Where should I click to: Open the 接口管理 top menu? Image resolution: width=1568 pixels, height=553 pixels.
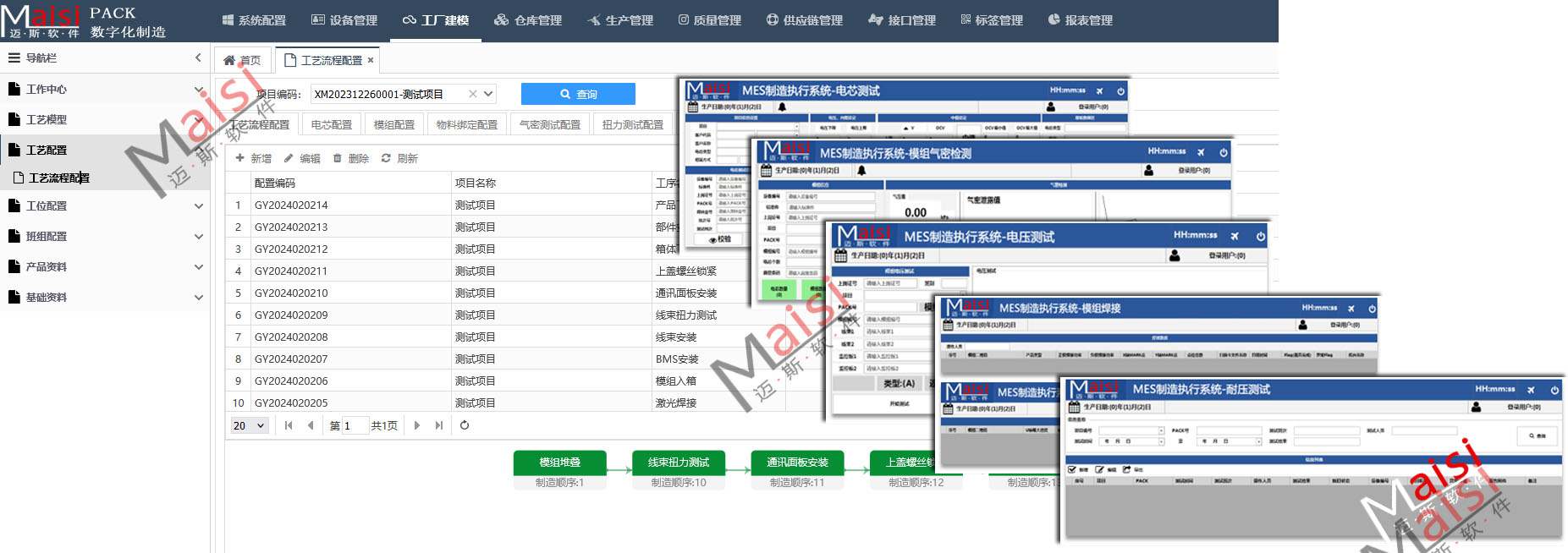point(902,20)
